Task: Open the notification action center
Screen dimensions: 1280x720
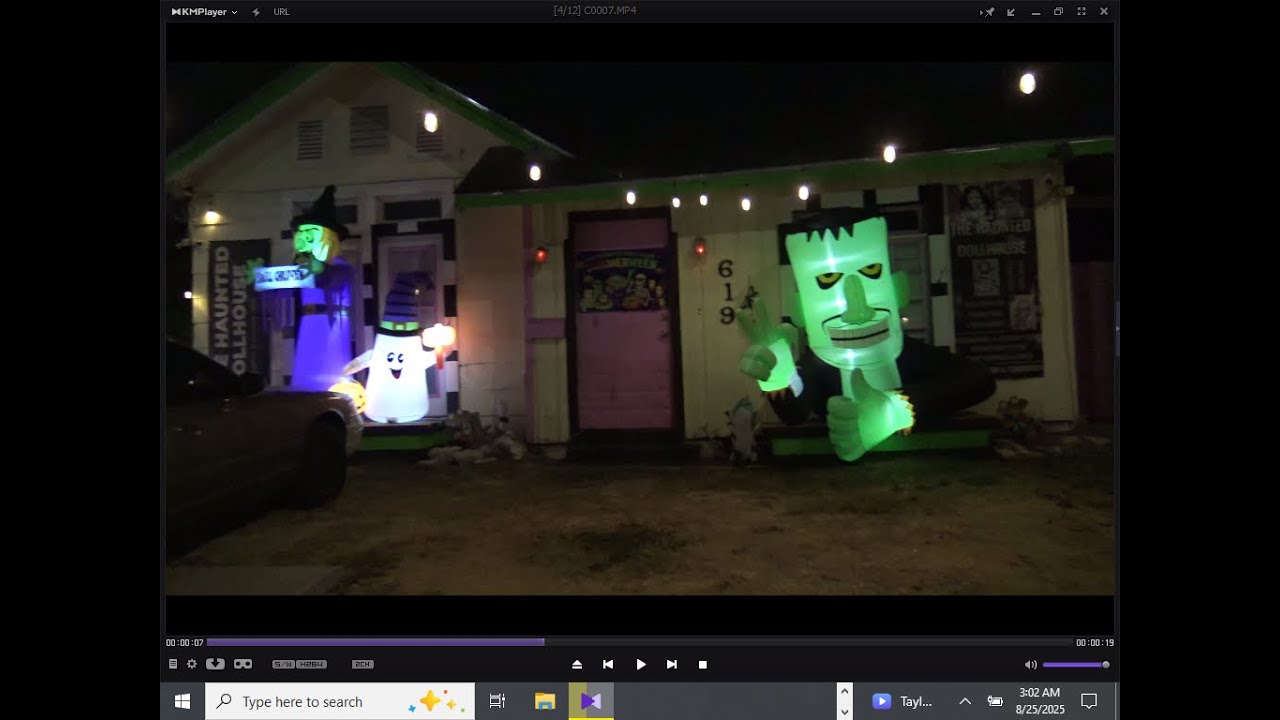Action: point(1090,701)
